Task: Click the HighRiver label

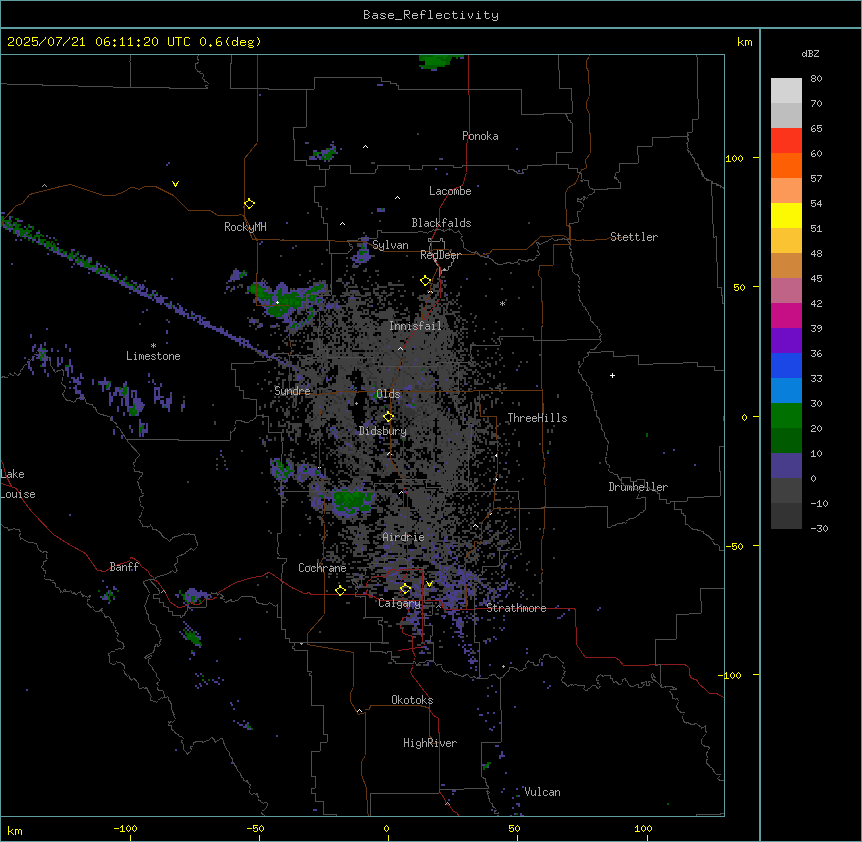Action: [430, 743]
